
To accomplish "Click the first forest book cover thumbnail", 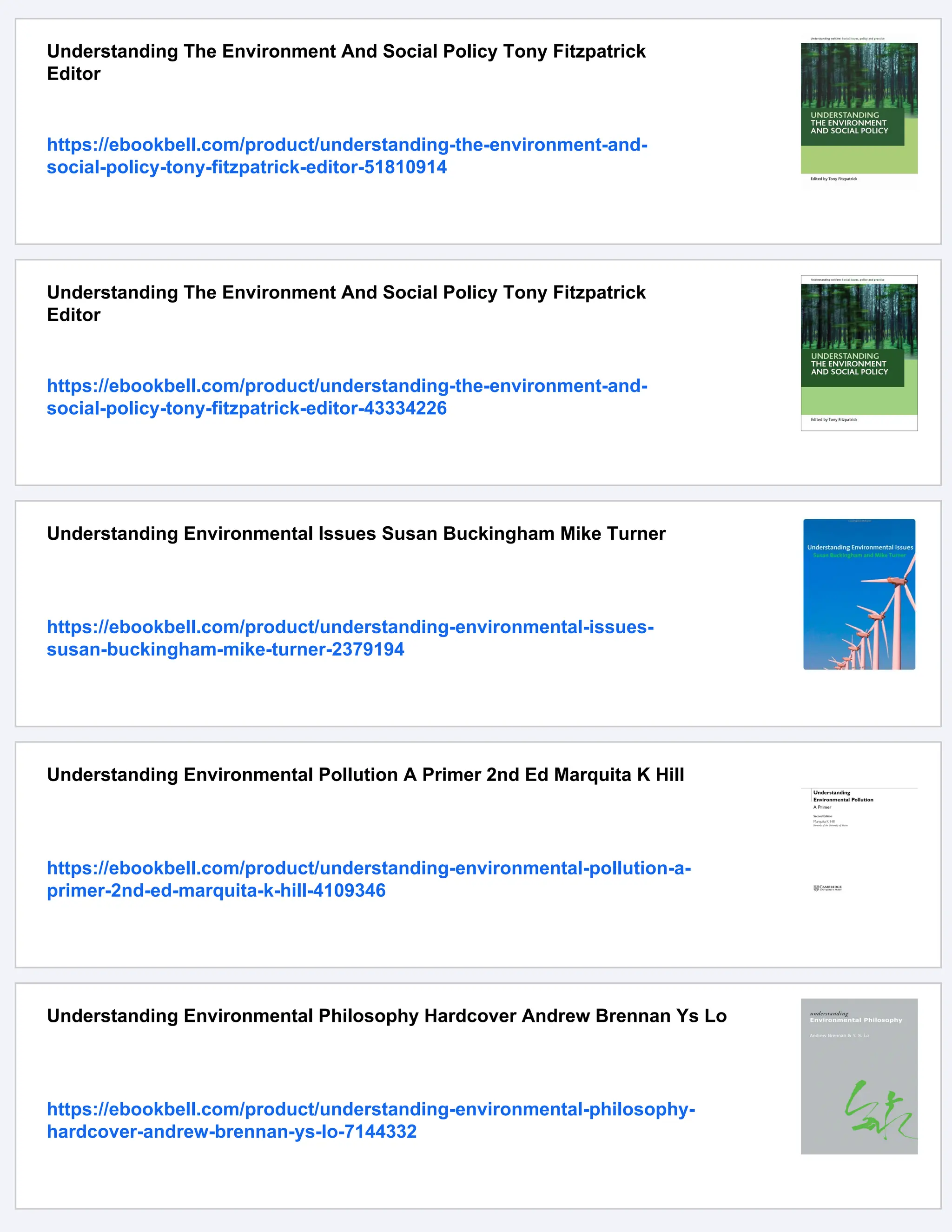I will click(859, 112).
